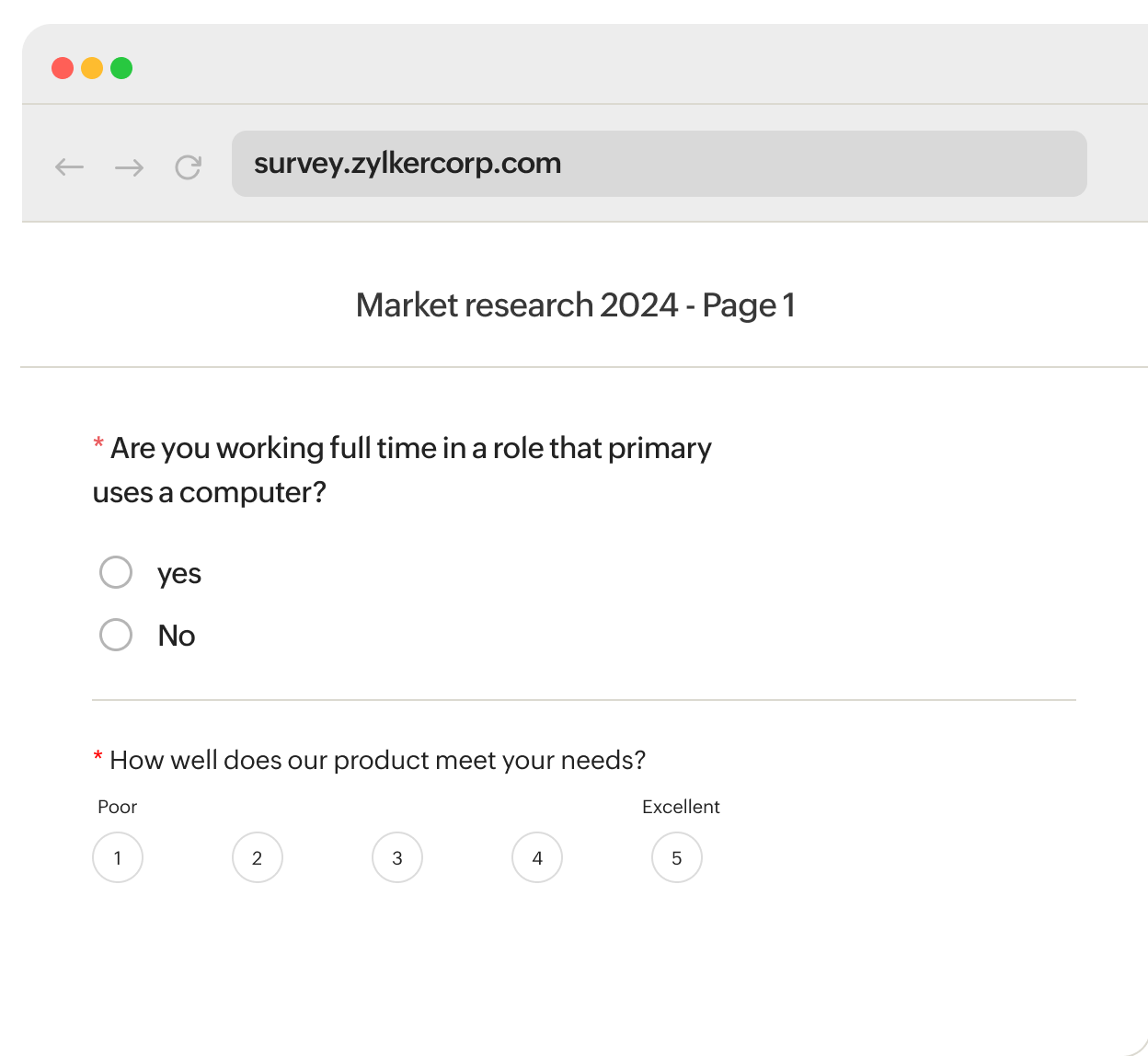The height and width of the screenshot is (1056, 1148).
Task: Choose the "No" radio option
Action: [116, 635]
